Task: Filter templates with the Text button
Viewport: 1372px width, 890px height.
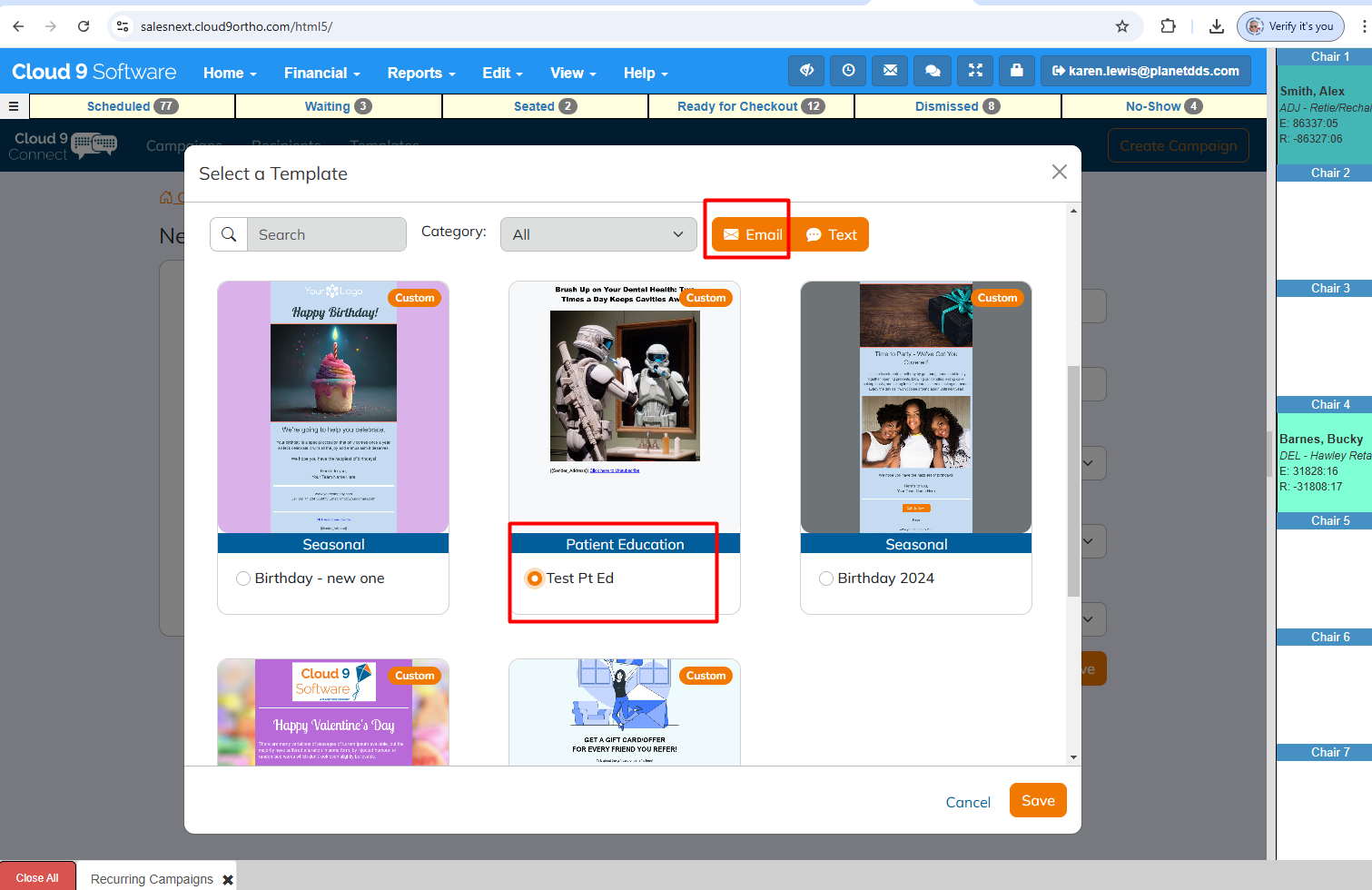Action: point(831,234)
